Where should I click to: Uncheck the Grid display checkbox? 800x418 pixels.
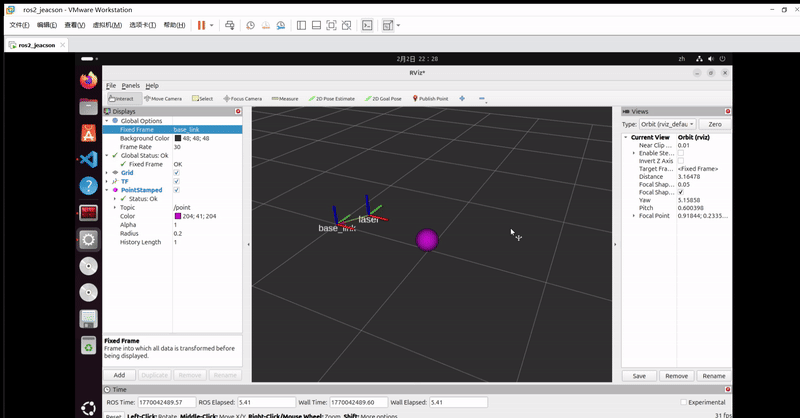pos(177,173)
